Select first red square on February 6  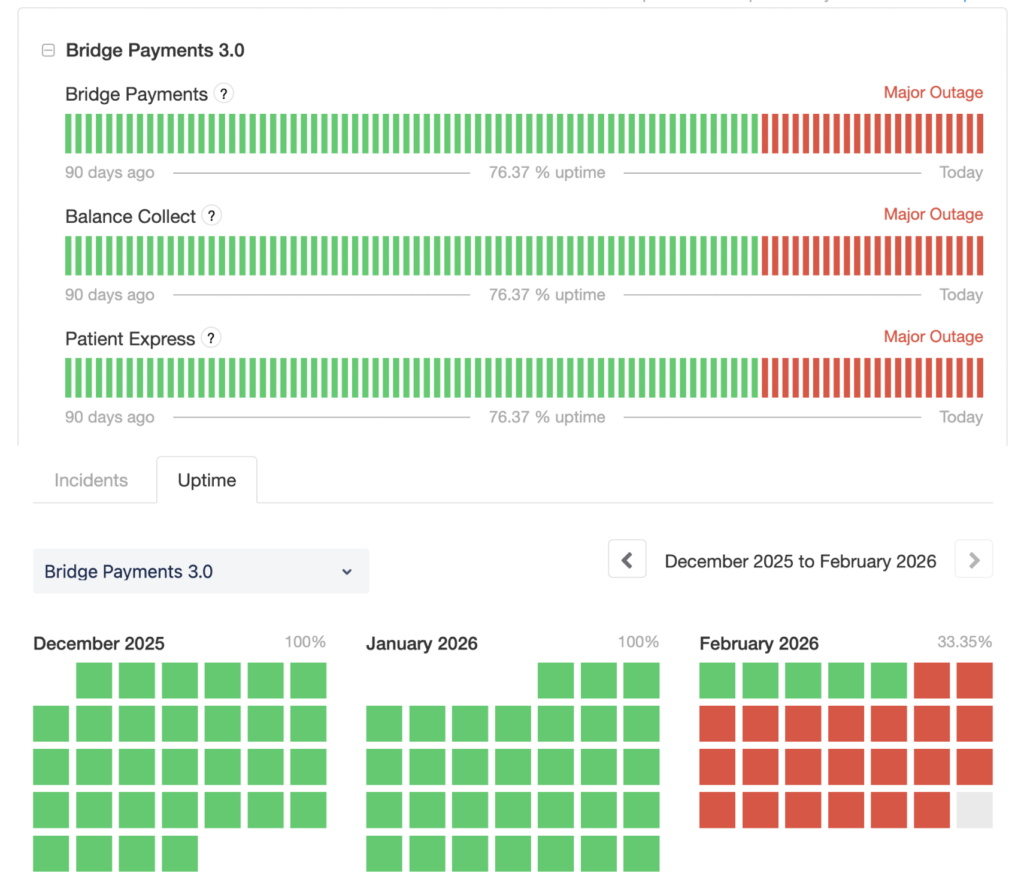[x=931, y=680]
